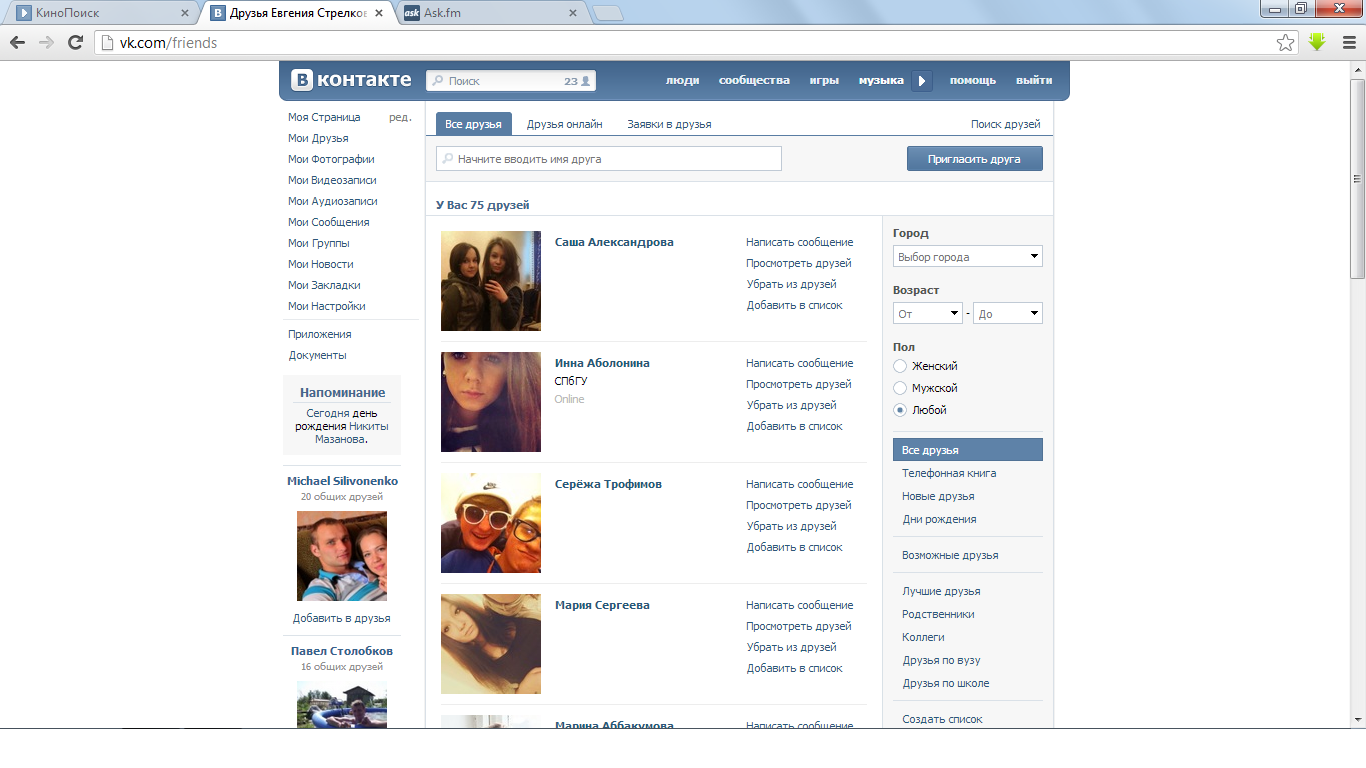Click Добавить в друзья under Michael Silivonenko
This screenshot has height=768, width=1366.
pyautogui.click(x=342, y=618)
